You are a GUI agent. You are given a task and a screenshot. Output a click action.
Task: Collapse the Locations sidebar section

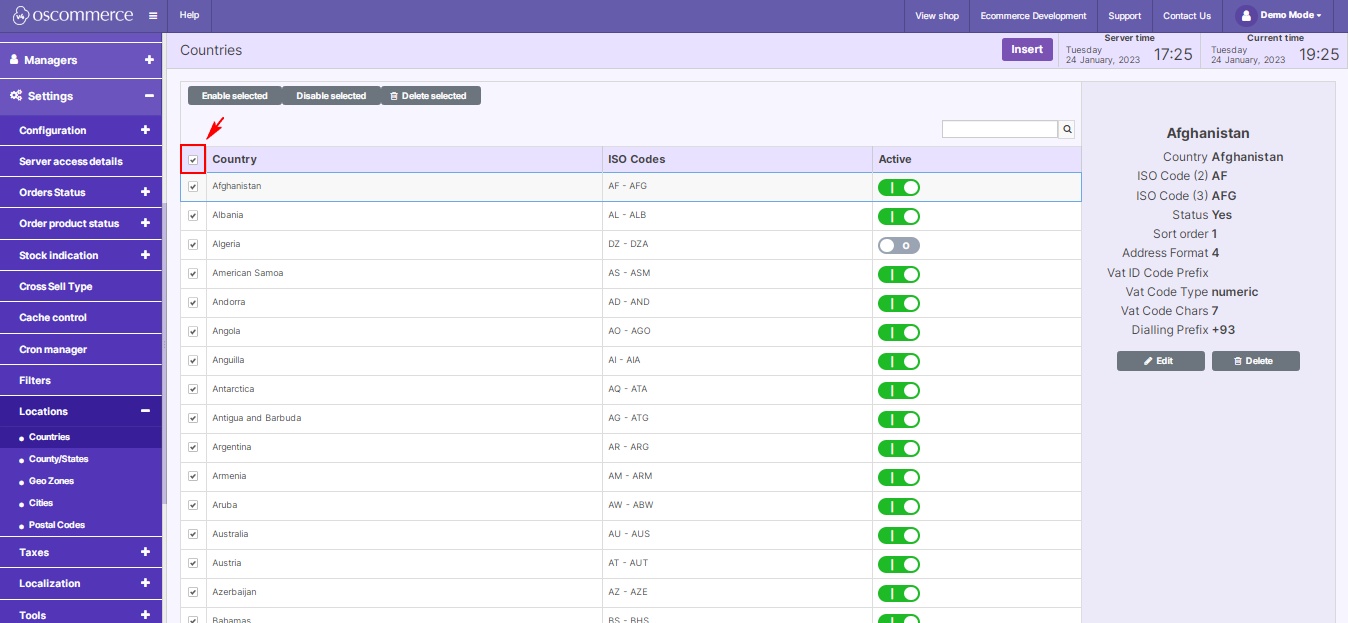point(144,411)
